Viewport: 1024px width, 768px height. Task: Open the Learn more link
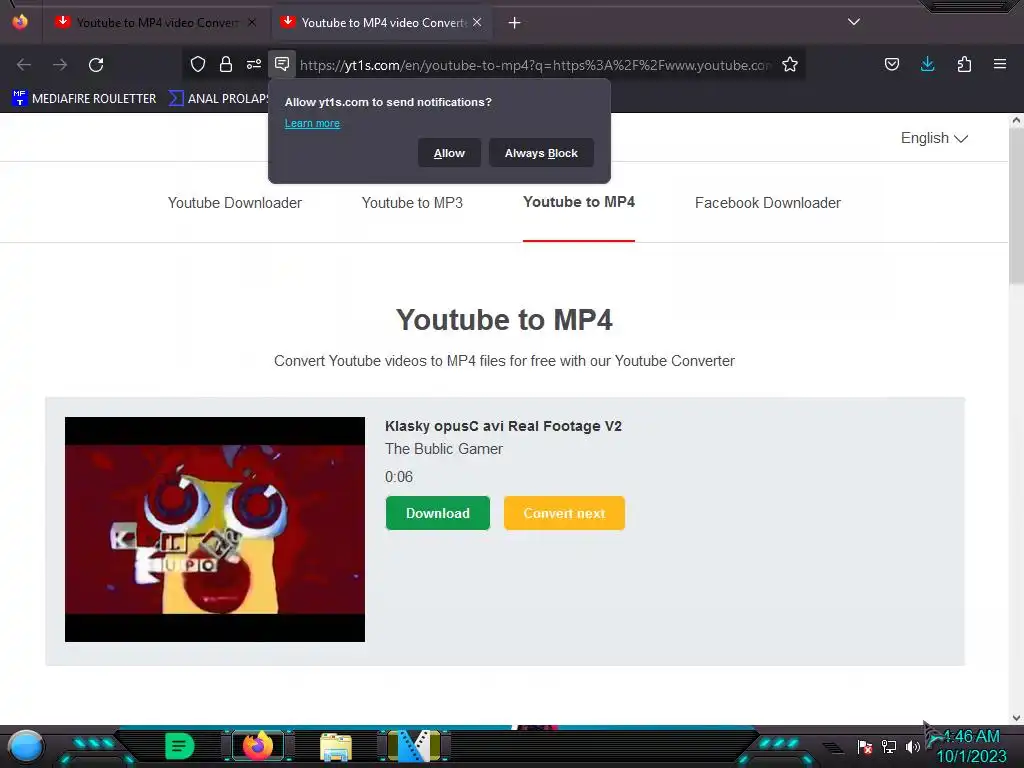pyautogui.click(x=312, y=123)
